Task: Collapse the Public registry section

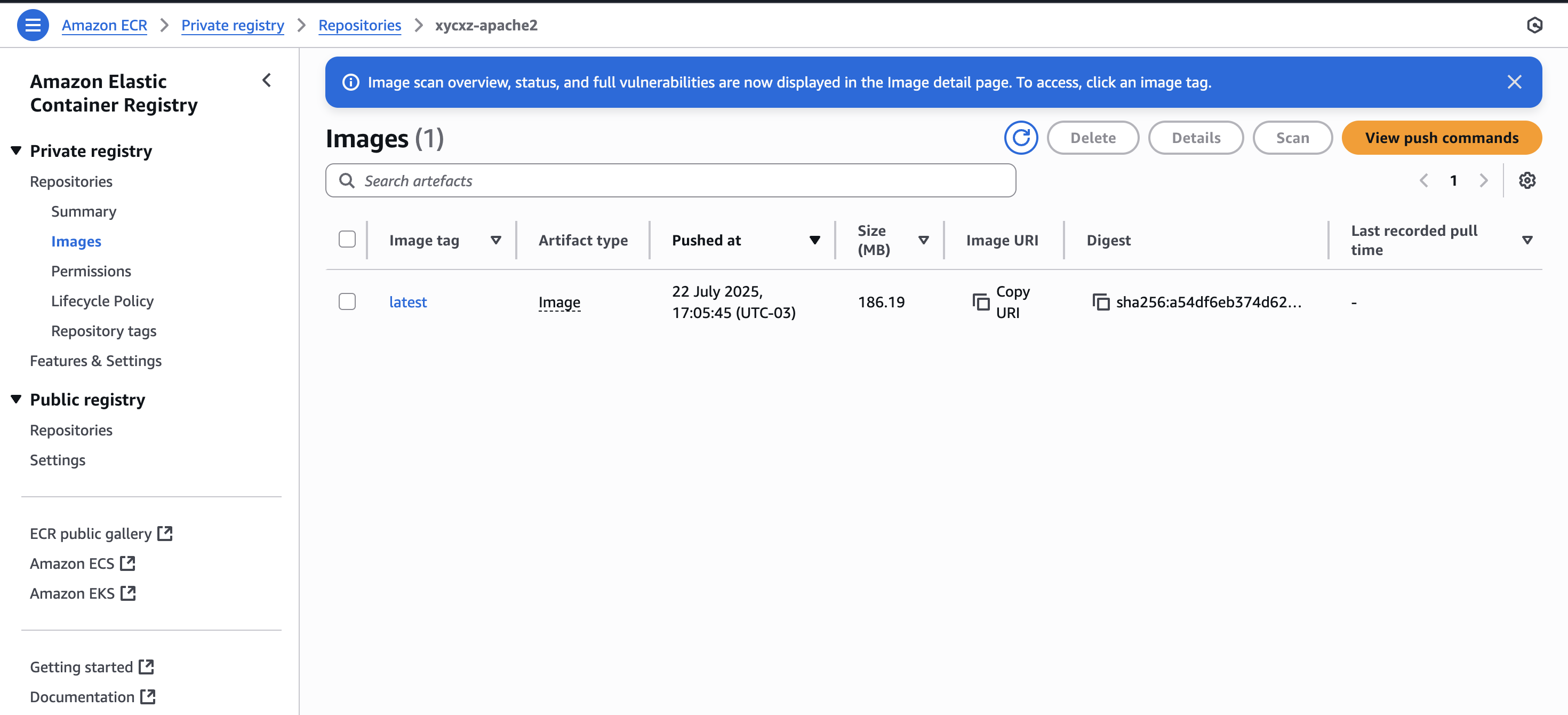Action: click(x=17, y=399)
